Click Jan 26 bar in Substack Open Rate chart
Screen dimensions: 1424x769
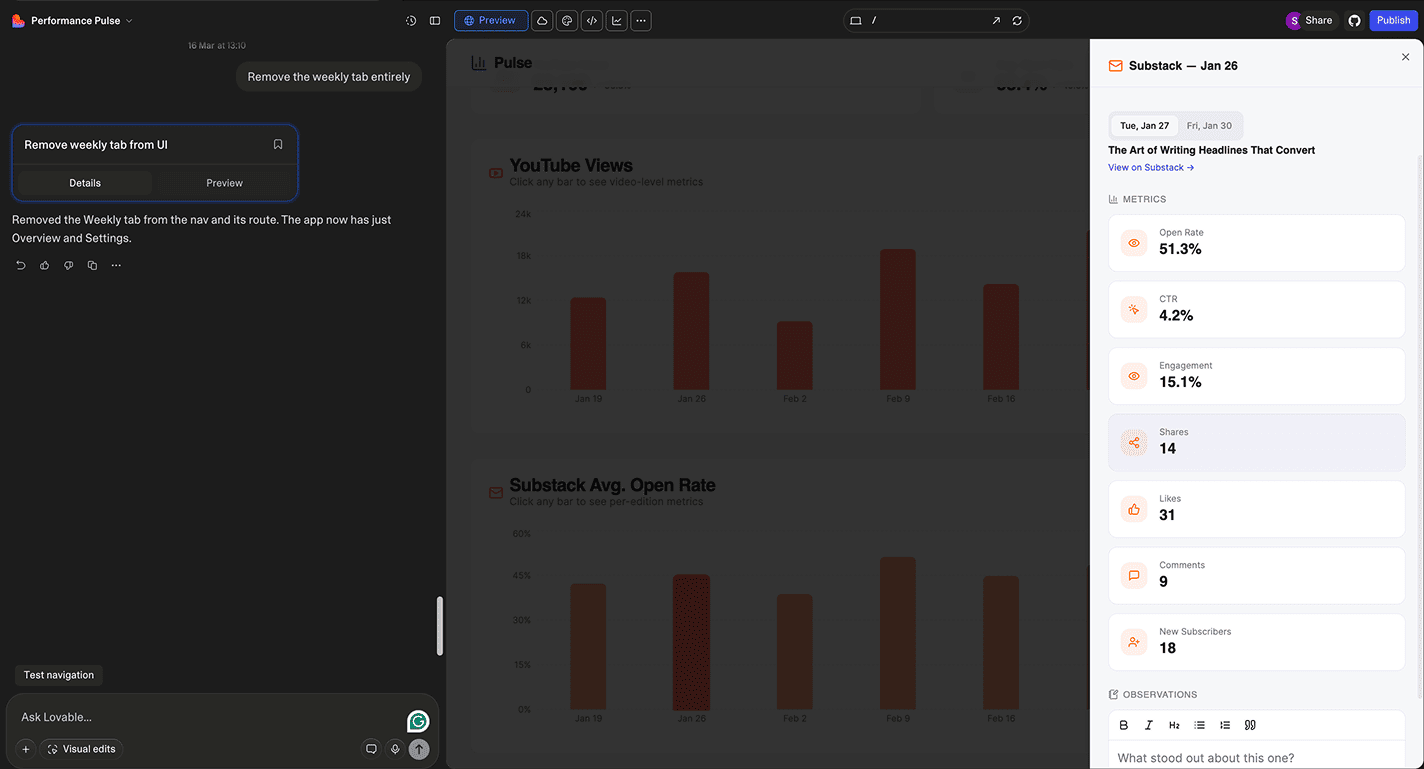[691, 642]
